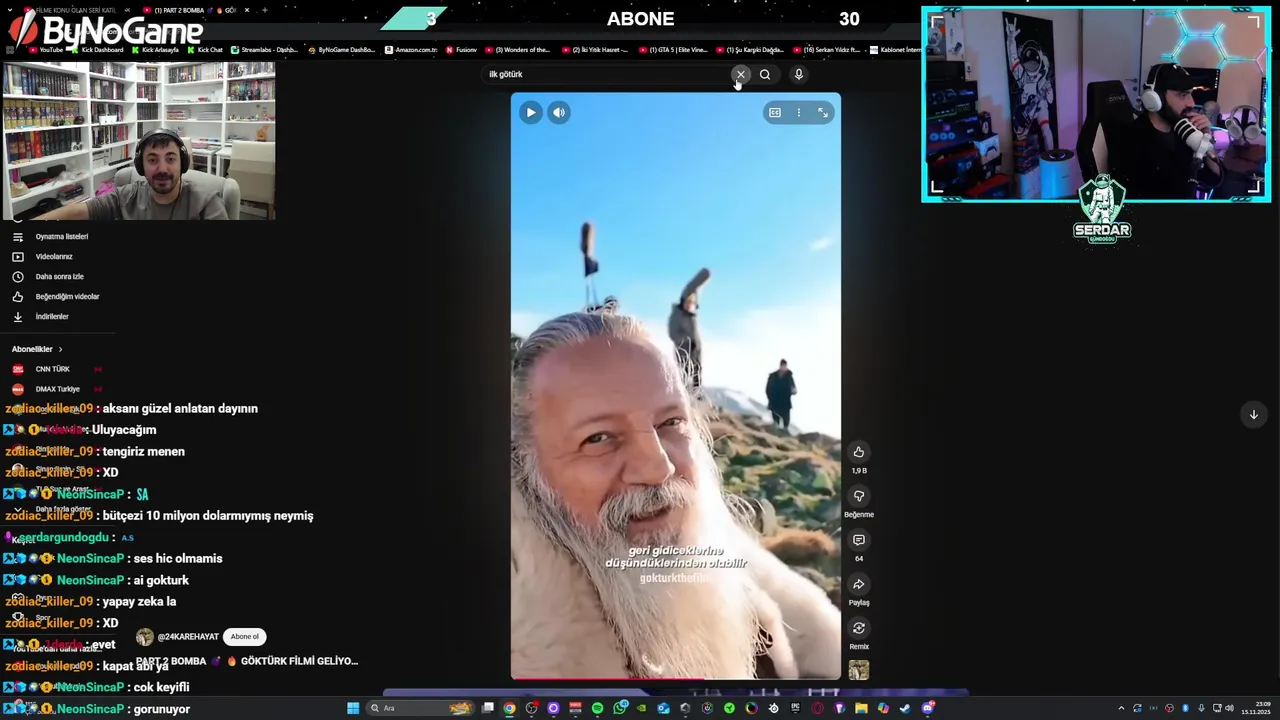The width and height of the screenshot is (1280, 720).
Task: Open Epic Games Launcher from taskbar
Action: [x=795, y=708]
